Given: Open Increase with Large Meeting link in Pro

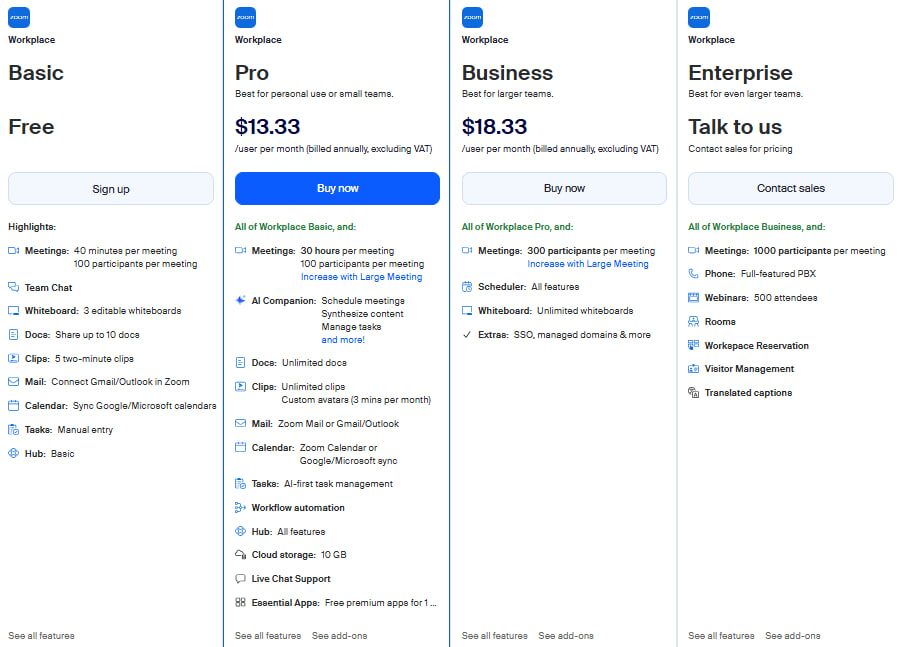Looking at the screenshot, I should pyautogui.click(x=361, y=277).
